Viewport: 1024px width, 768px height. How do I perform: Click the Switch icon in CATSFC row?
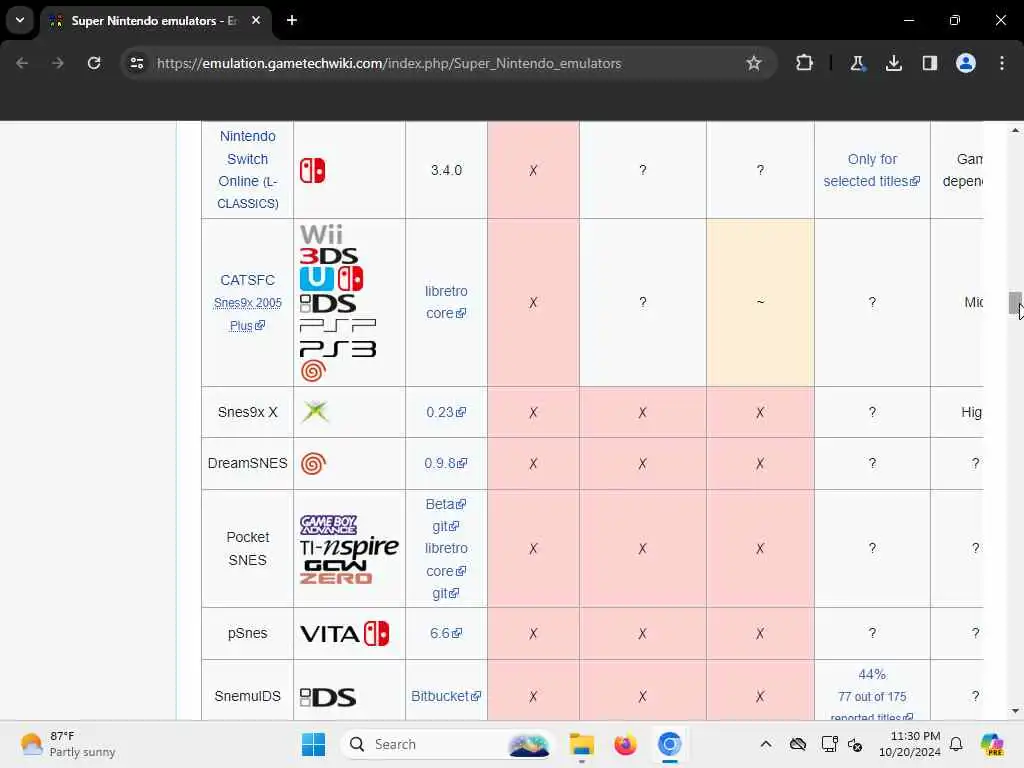(351, 279)
